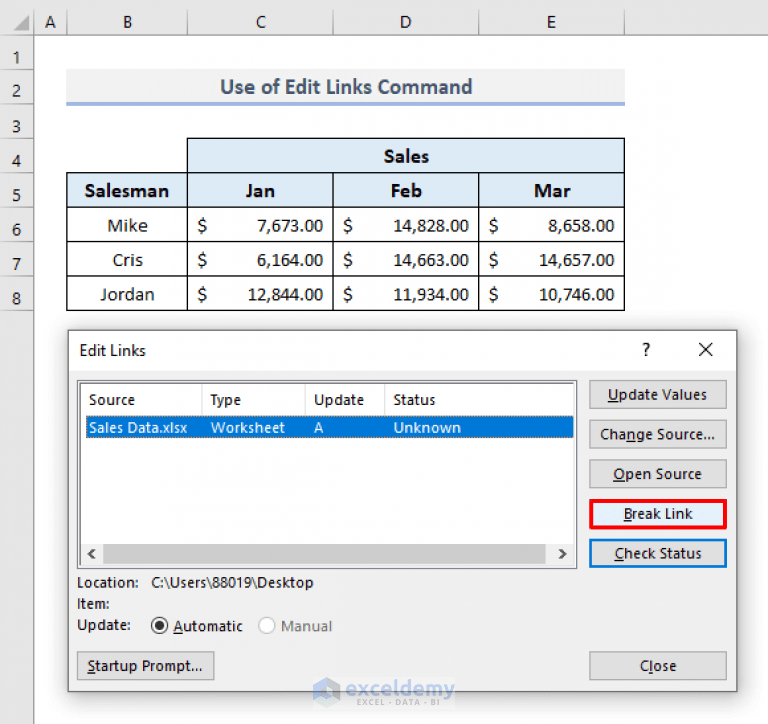
Task: Select the Manual update radio button
Action: tap(266, 626)
